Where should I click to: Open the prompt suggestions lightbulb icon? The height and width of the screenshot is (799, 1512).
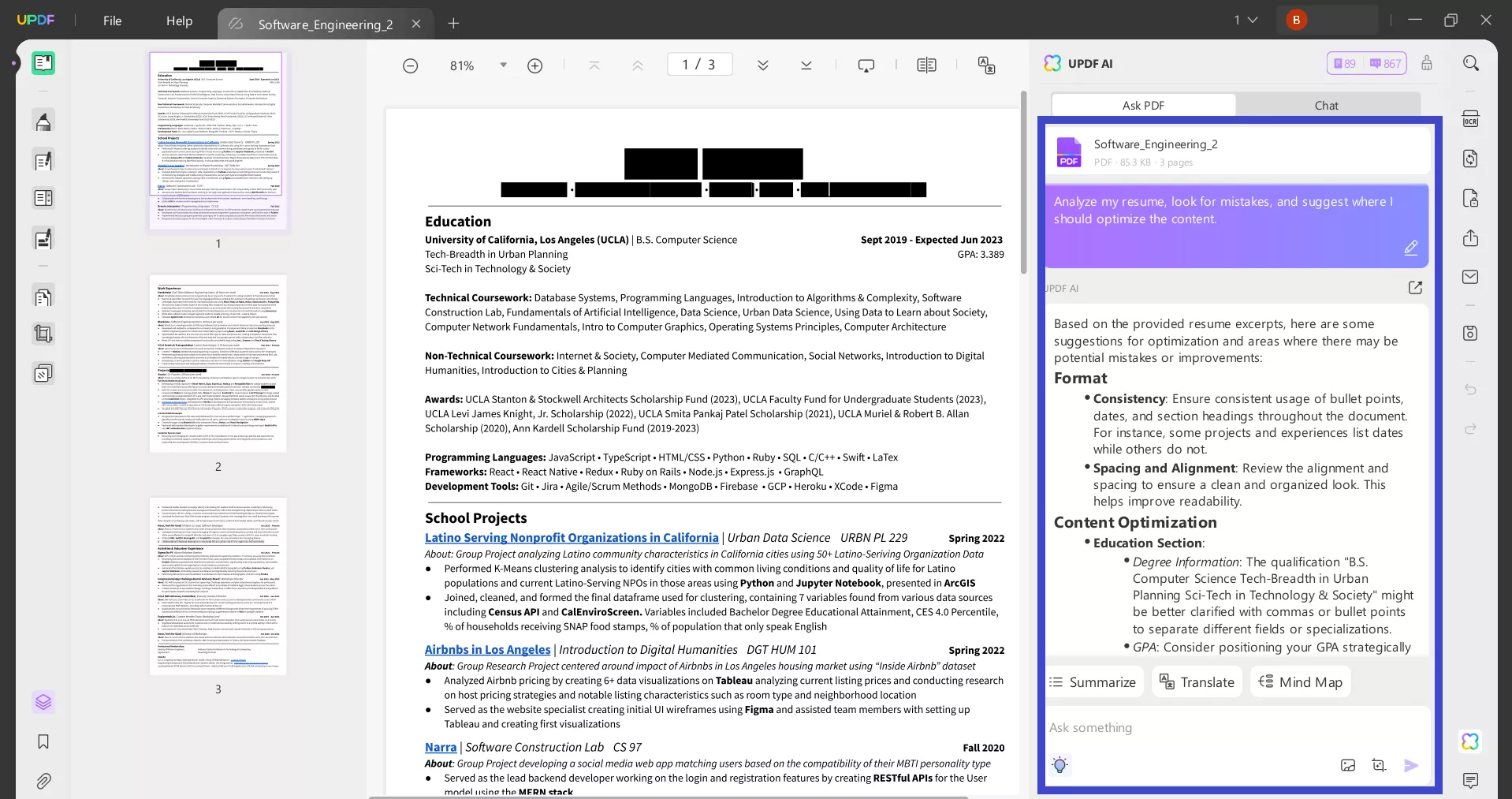[x=1060, y=764]
